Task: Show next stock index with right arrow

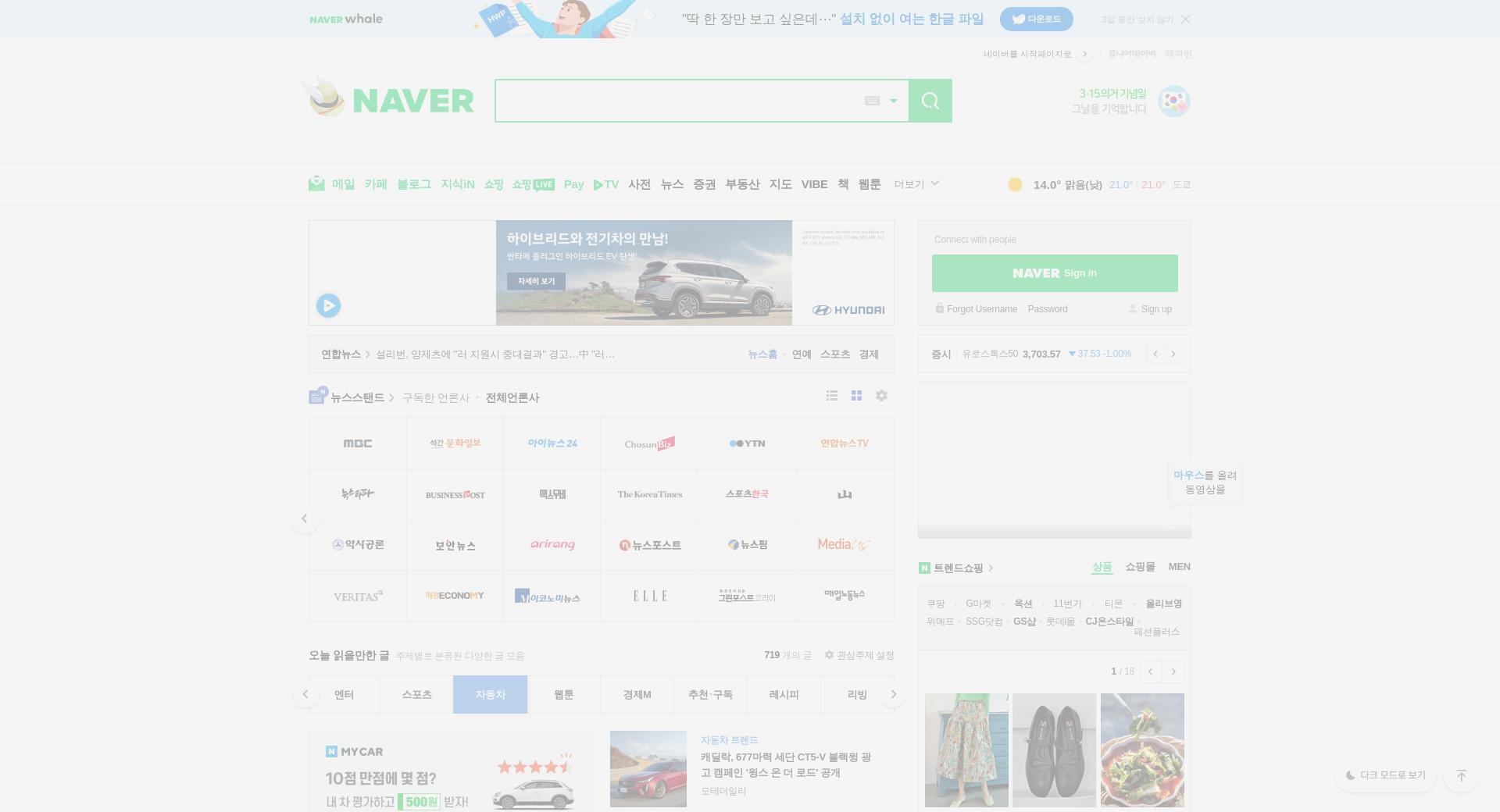Action: point(1173,354)
